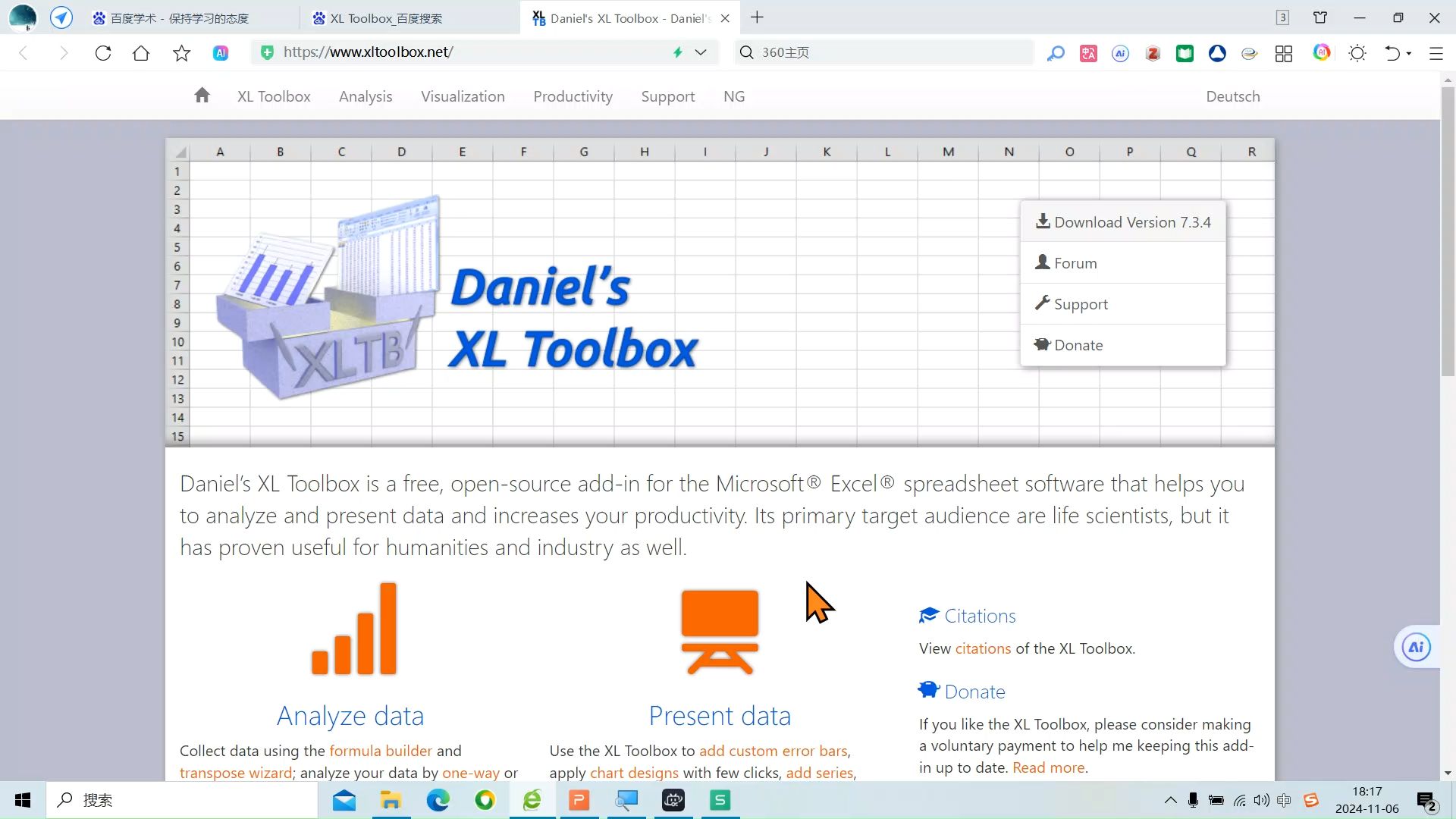Follow the chart designs link
This screenshot has width=1456, height=819.
pos(634,773)
